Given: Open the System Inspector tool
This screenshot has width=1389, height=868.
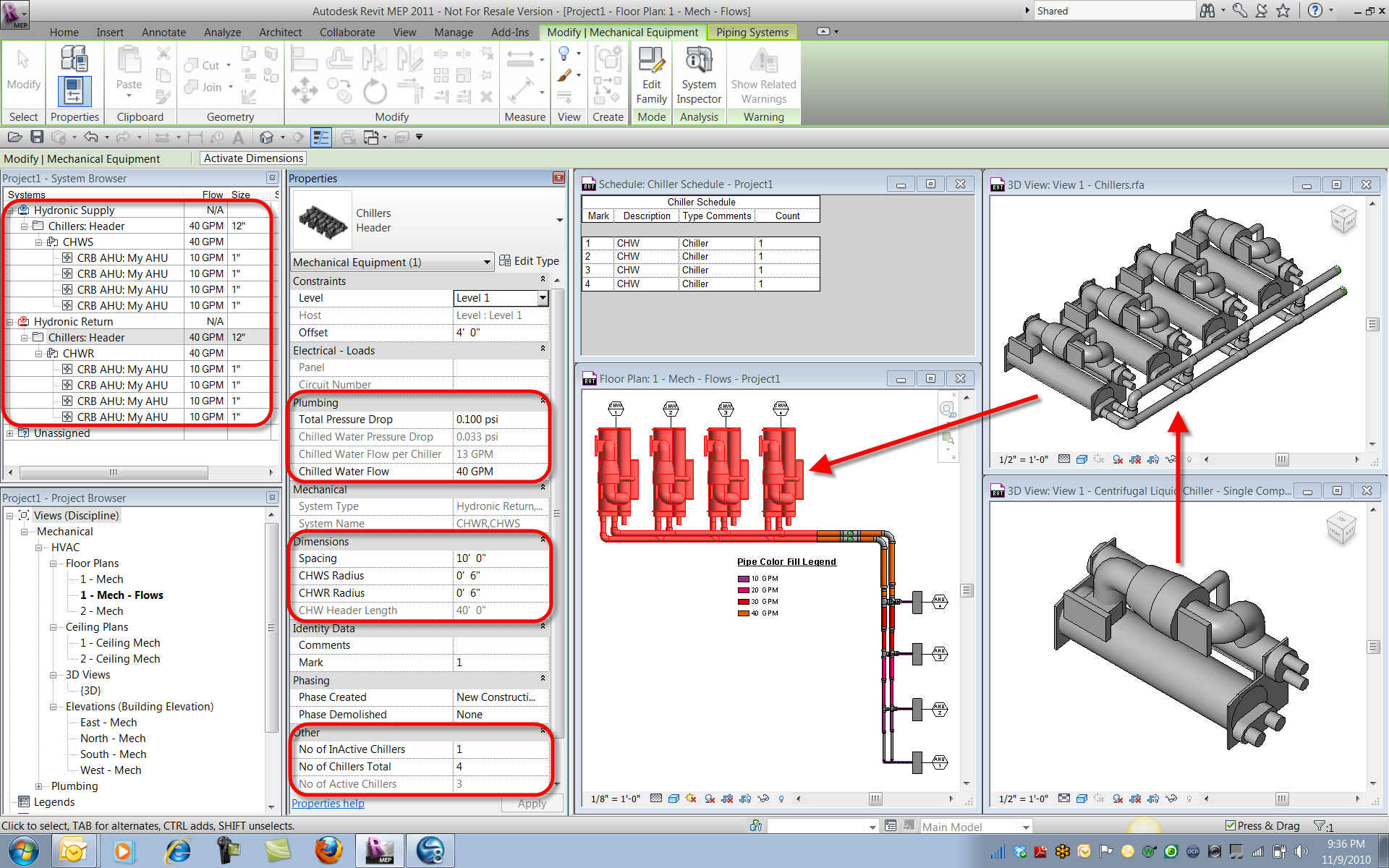Looking at the screenshot, I should [x=698, y=72].
